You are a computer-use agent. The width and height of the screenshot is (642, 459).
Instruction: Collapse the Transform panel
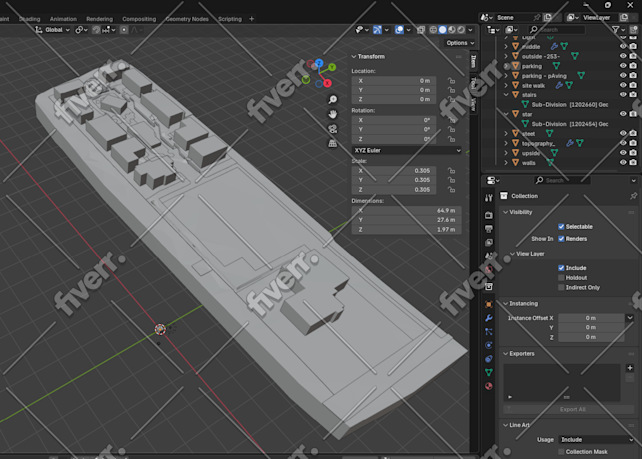[x=354, y=57]
